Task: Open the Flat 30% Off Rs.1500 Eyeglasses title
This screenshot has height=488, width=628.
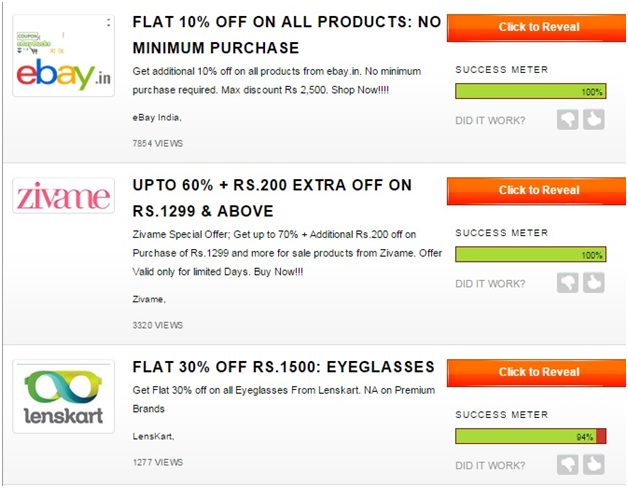Action: [284, 367]
